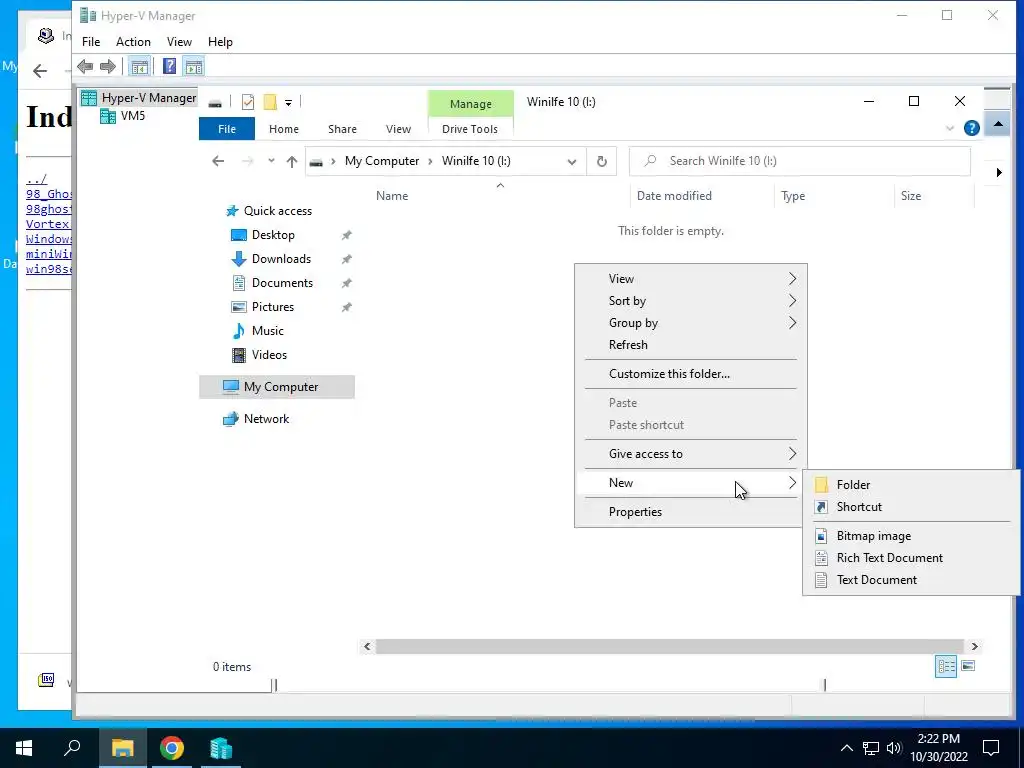Click Hyper-V Manager toolbar Back arrow
Screen dimensions: 1024x768
click(x=85, y=66)
